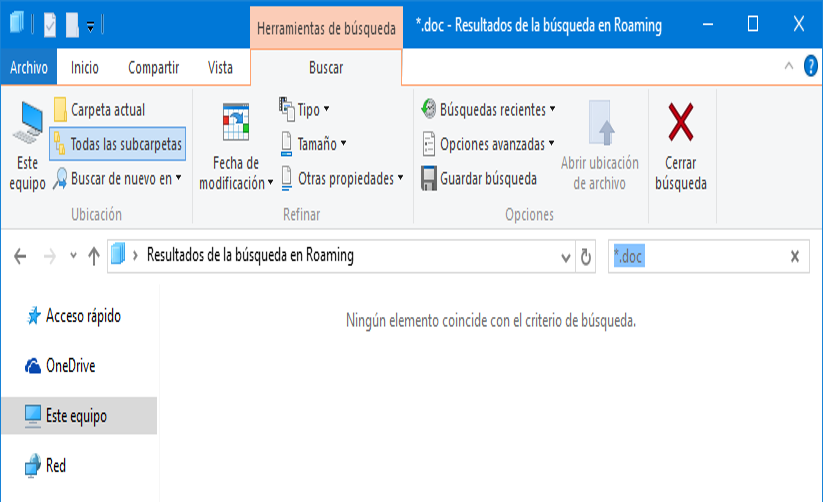Refresh the search results
Viewport: 823px width, 502px height.
pyautogui.click(x=586, y=257)
